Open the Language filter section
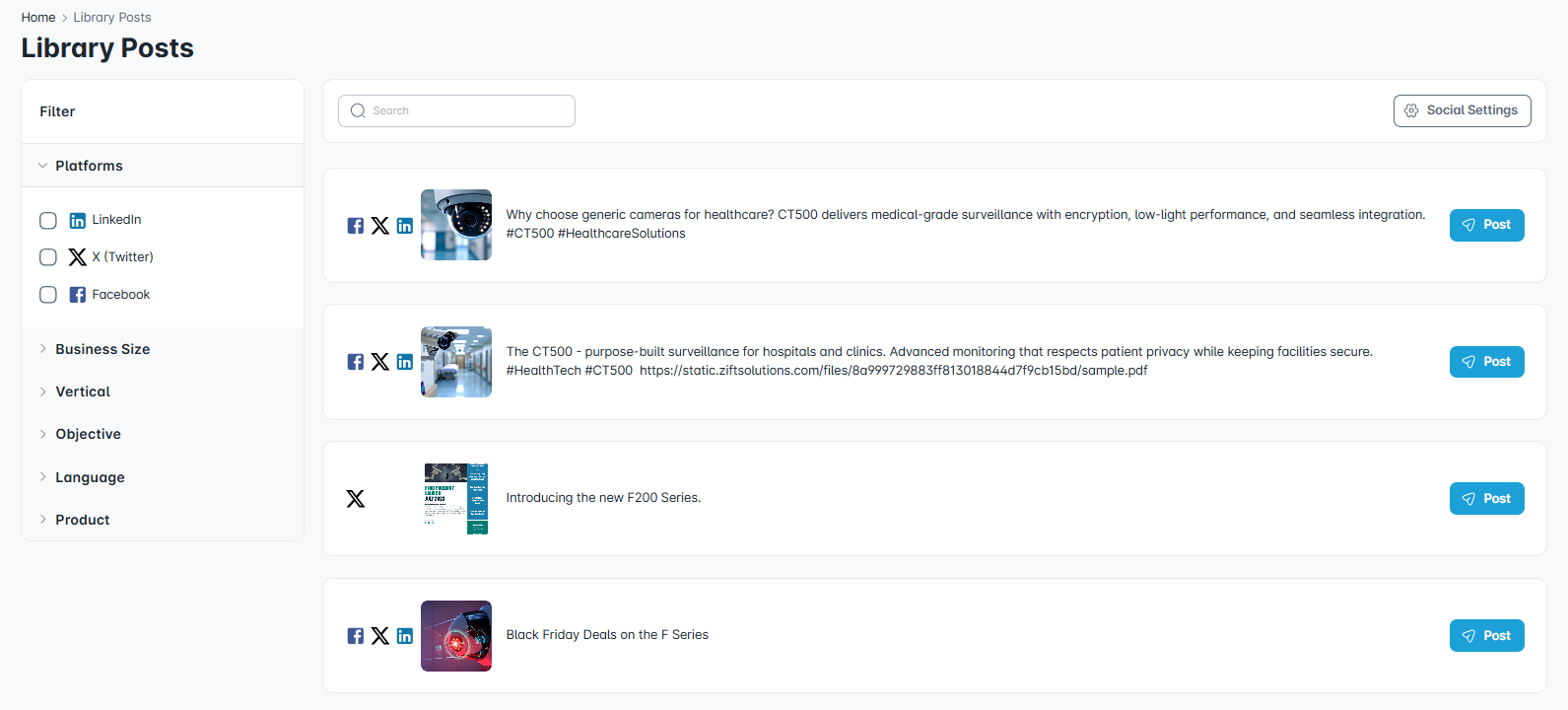Image resolution: width=1568 pixels, height=710 pixels. tap(90, 477)
